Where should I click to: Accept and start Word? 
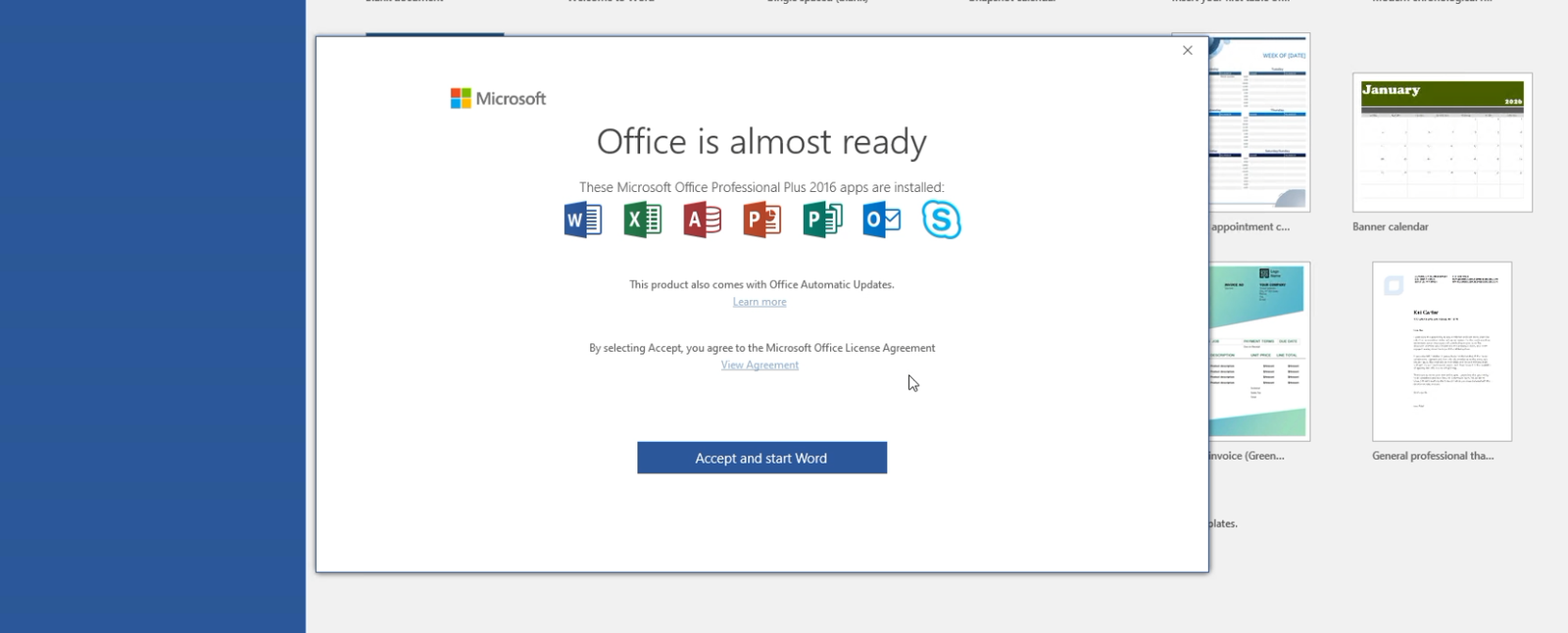pyautogui.click(x=761, y=458)
